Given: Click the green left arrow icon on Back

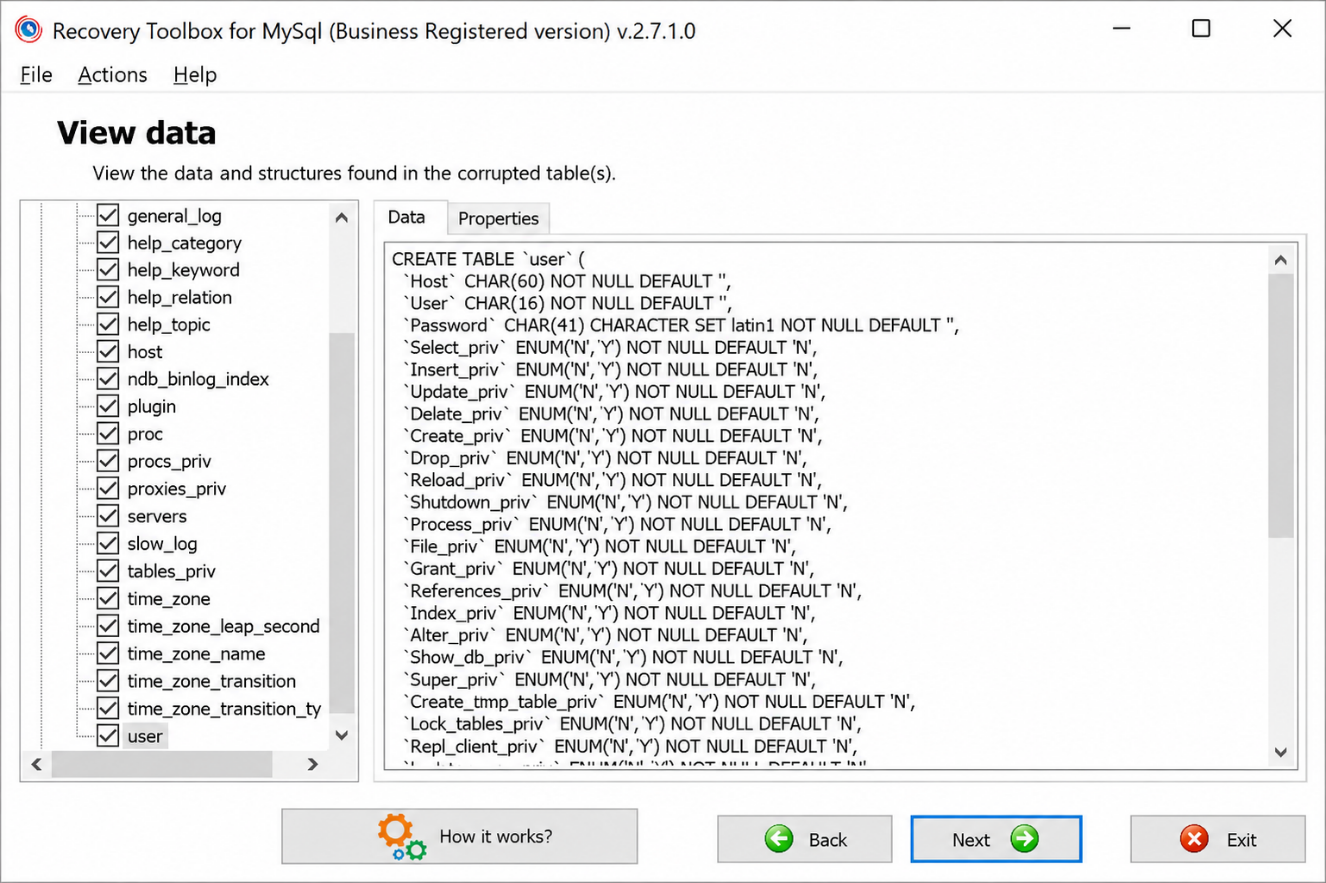Looking at the screenshot, I should 779,839.
